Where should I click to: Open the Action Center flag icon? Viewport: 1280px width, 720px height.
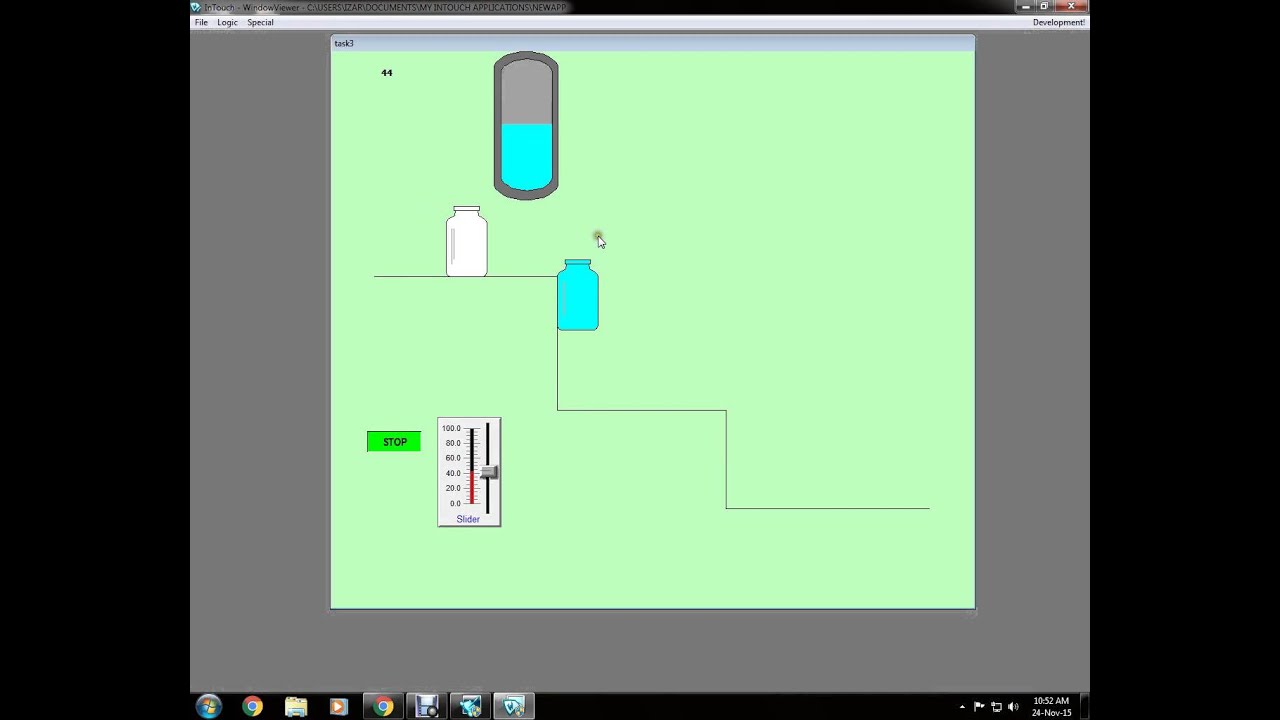[979, 707]
